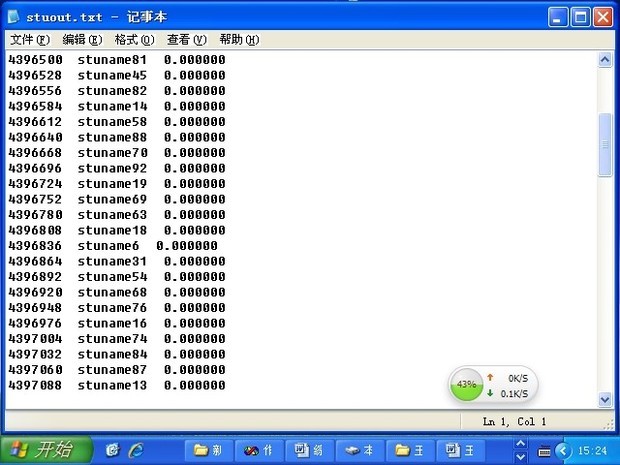Click the Ln 1, Col 1 status text
This screenshot has height=465, width=620.
pos(514,422)
